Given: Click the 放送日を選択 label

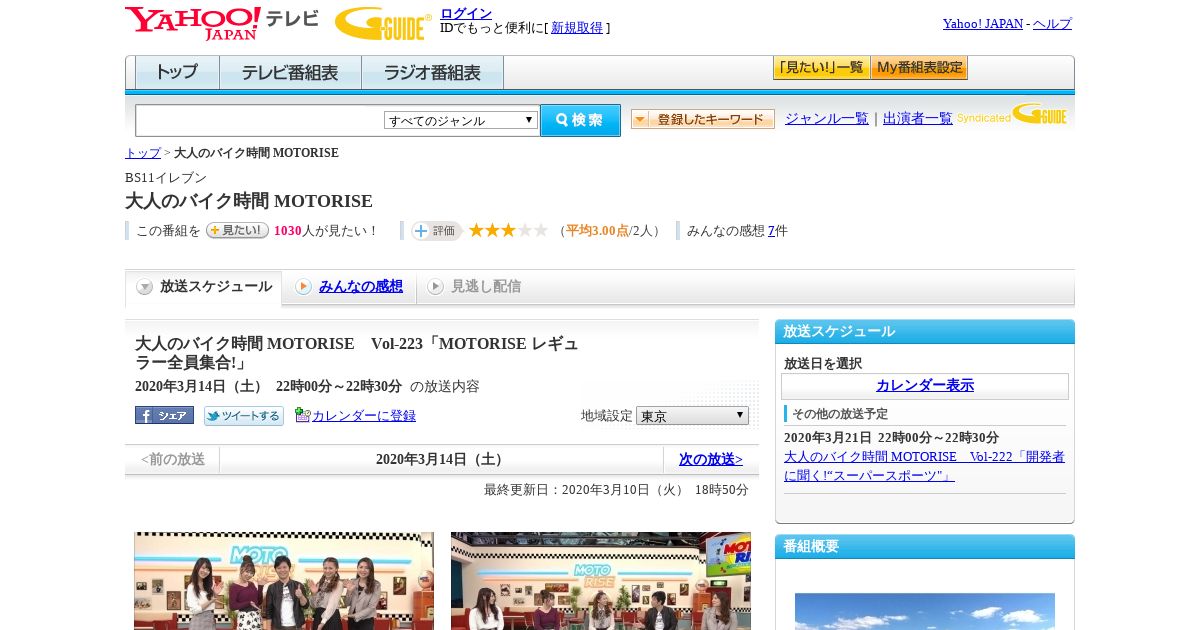Looking at the screenshot, I should point(823,363).
